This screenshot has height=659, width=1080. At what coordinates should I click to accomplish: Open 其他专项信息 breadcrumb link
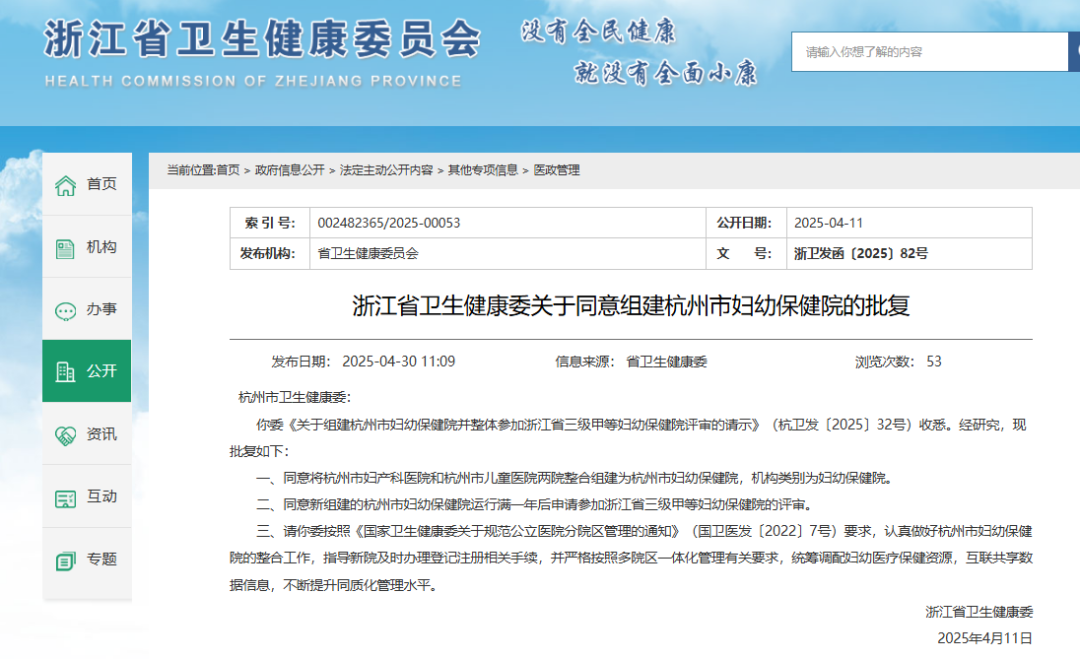(x=483, y=170)
